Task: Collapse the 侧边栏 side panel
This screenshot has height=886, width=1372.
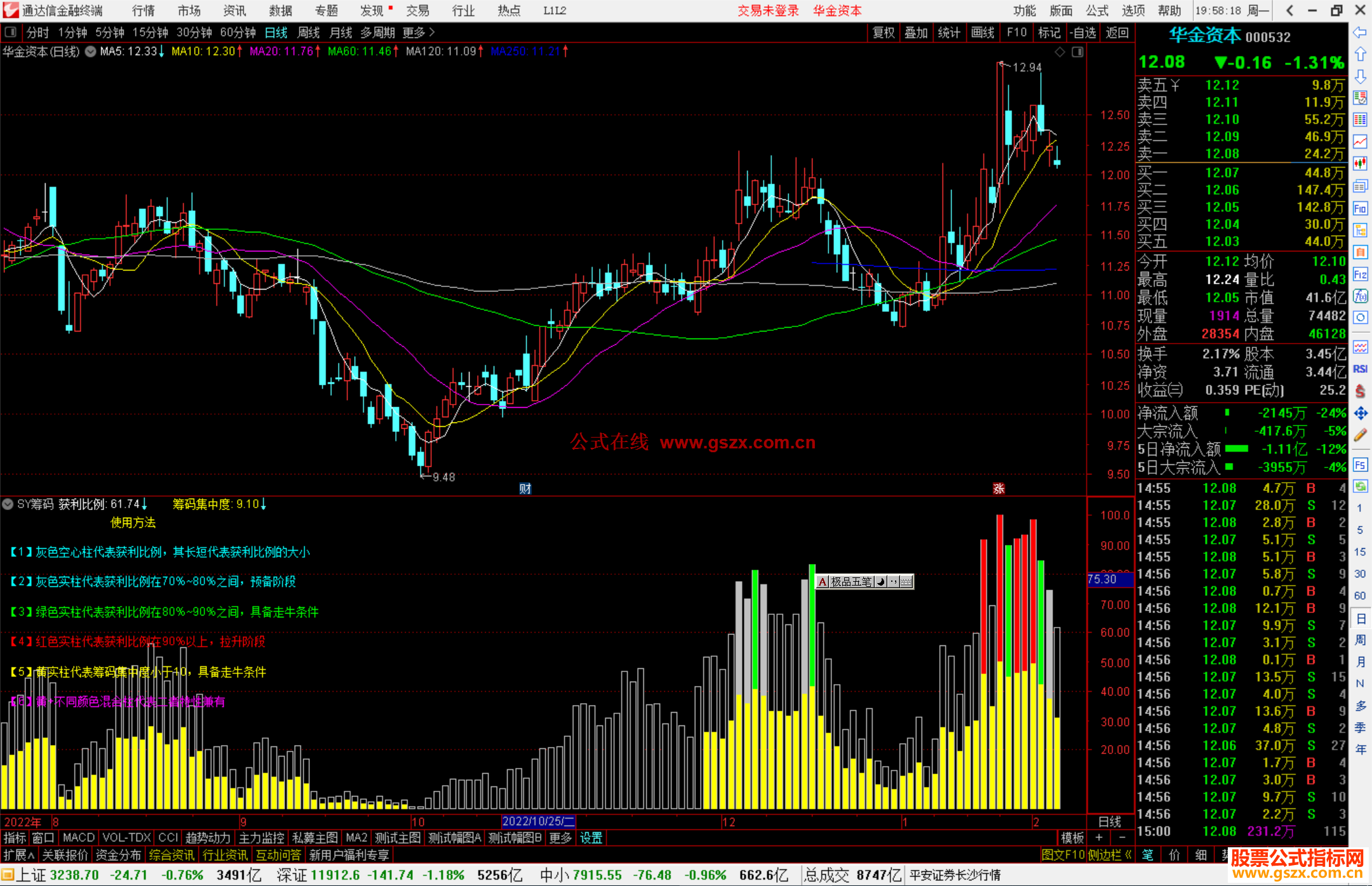Action: click(1109, 855)
